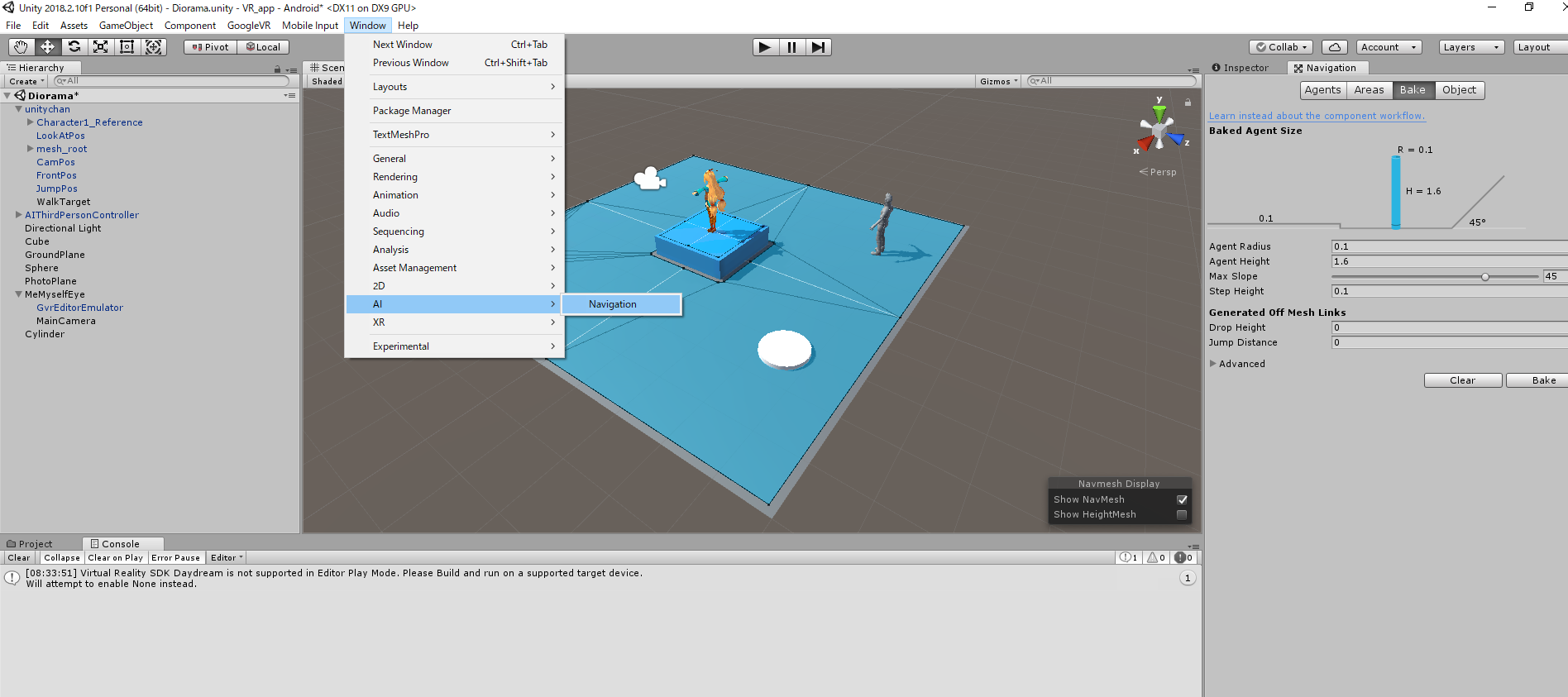This screenshot has height=697, width=1568.
Task: Open Editor dropdown in Console
Action: [226, 557]
